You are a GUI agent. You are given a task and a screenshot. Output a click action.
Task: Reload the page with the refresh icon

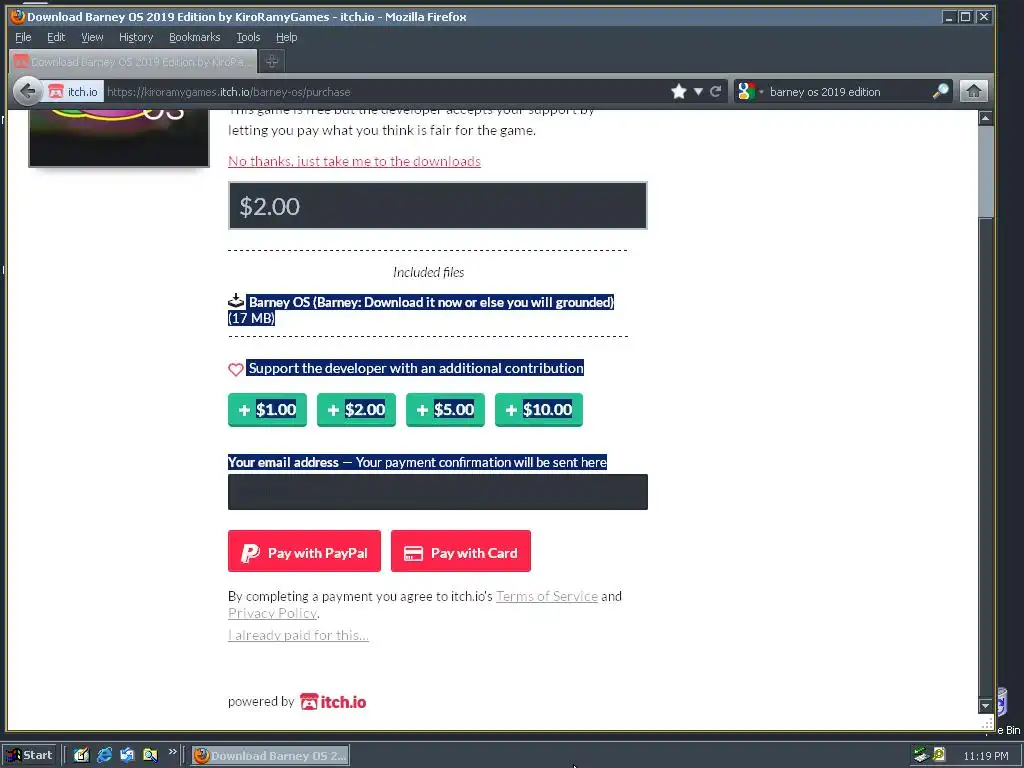[716, 91]
